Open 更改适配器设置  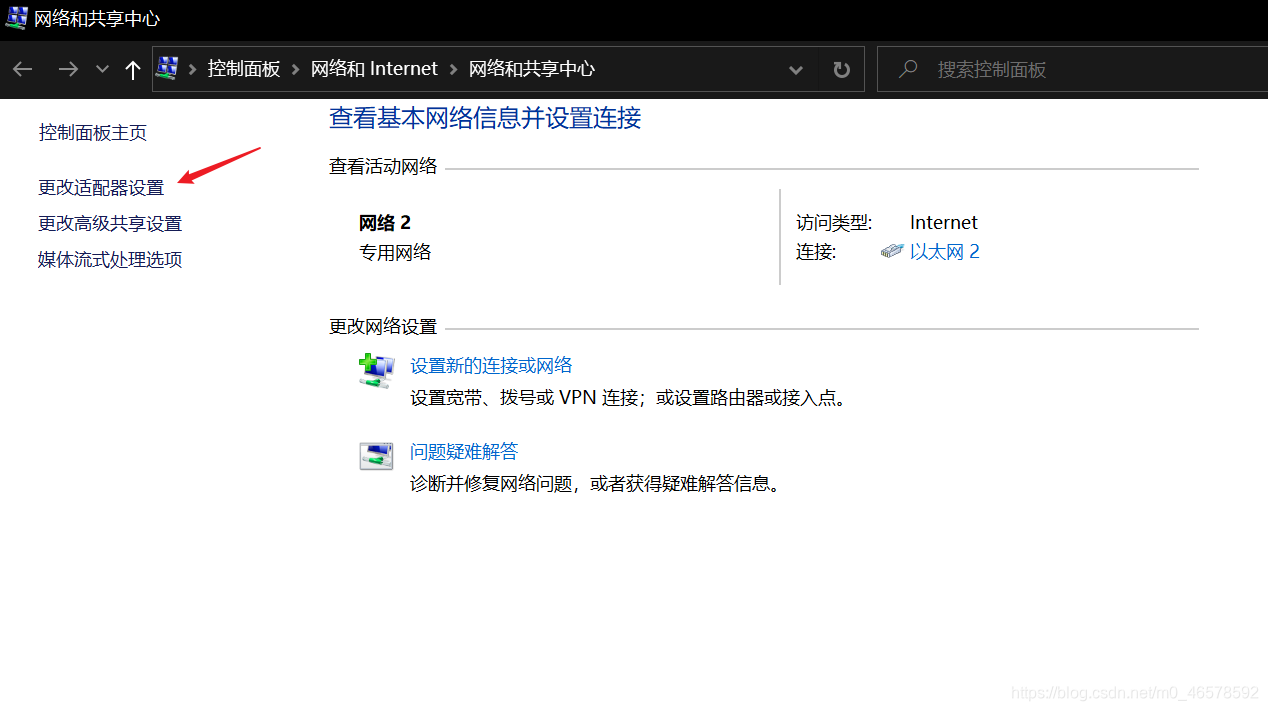101,187
